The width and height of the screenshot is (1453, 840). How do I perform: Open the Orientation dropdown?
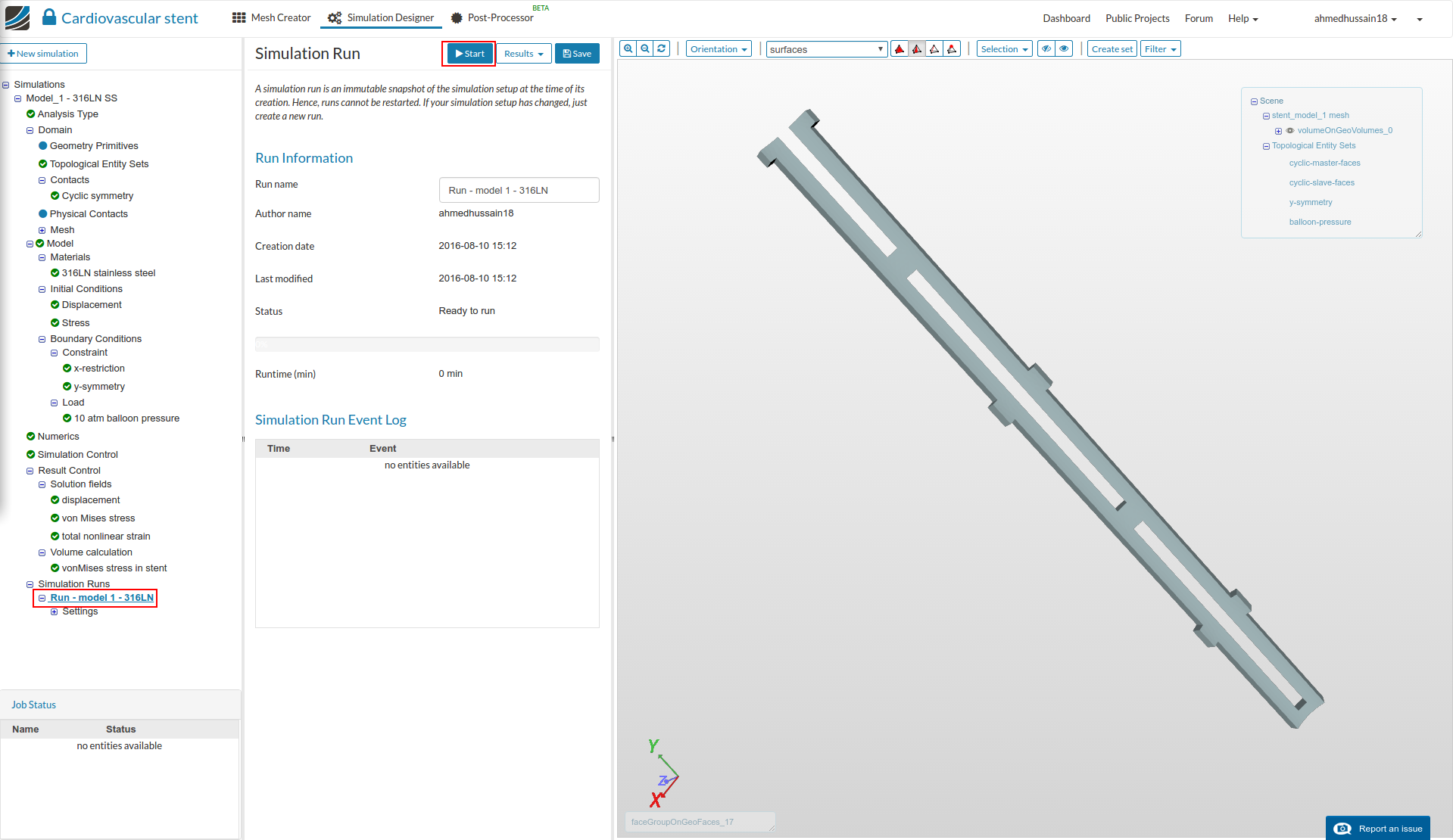coord(719,49)
